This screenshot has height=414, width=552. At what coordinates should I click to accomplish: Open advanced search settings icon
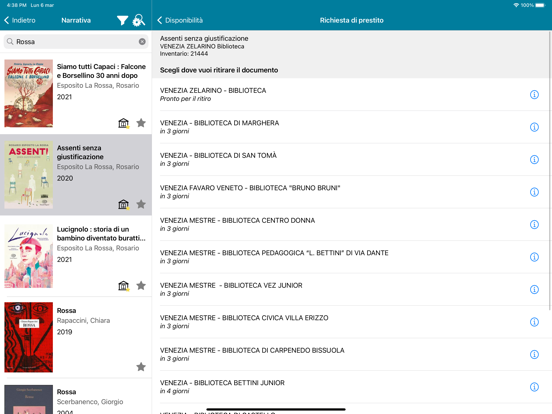139,20
